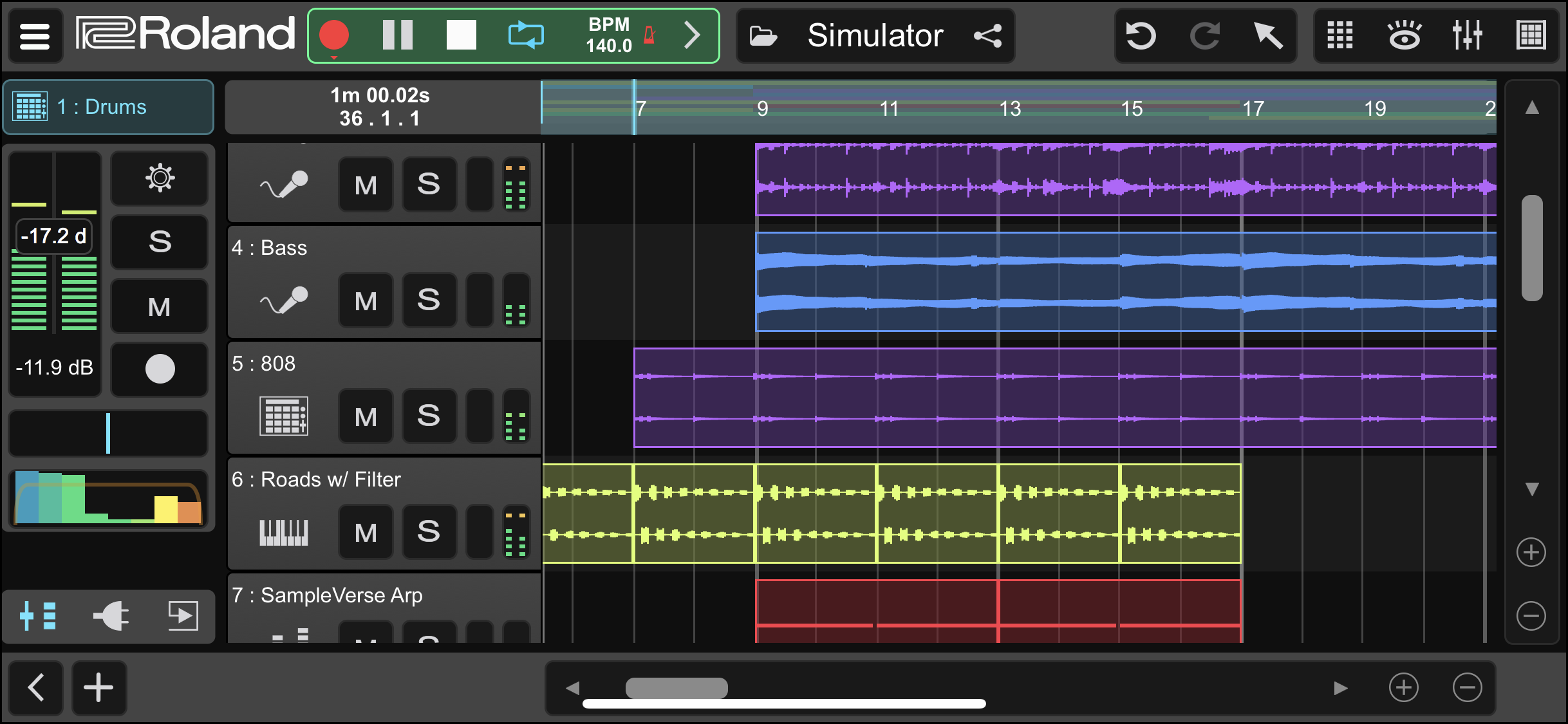
Task: Pause playback in the transport bar
Action: pyautogui.click(x=398, y=35)
